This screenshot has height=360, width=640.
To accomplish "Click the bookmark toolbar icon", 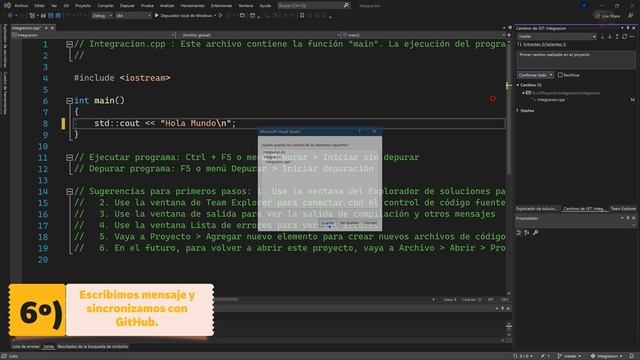I will 302,16.
